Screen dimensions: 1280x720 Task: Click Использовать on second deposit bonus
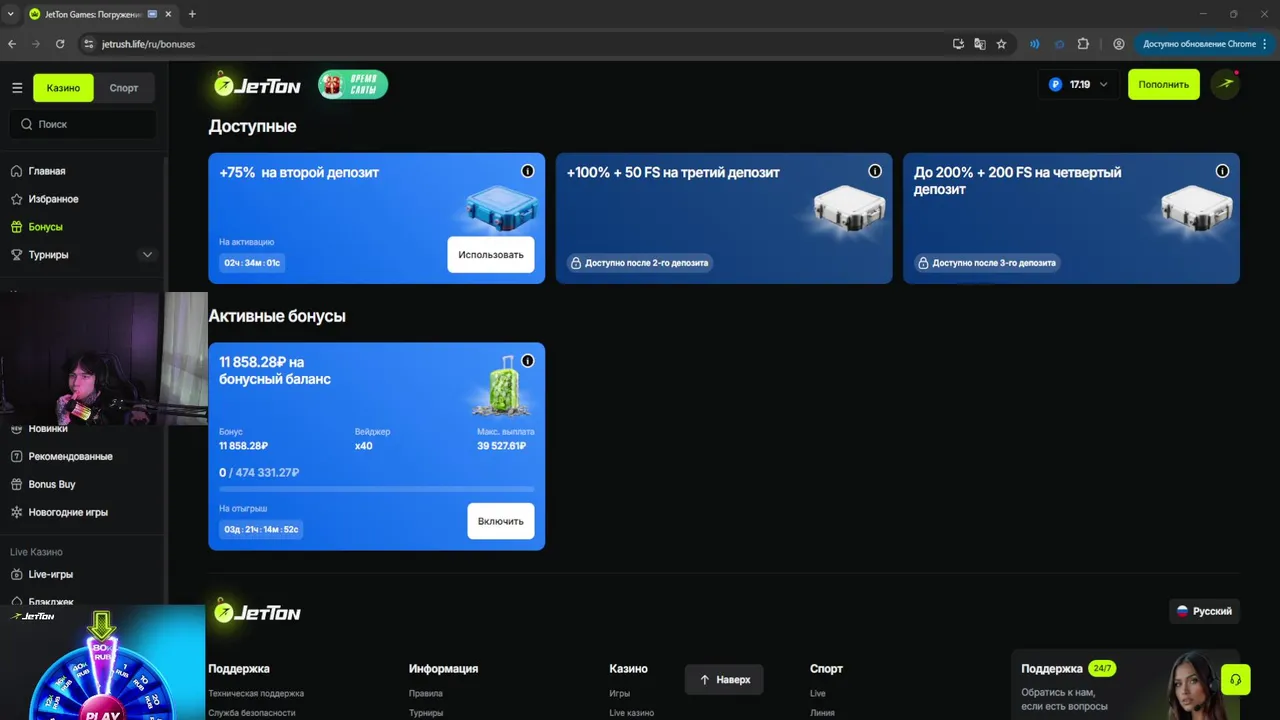point(491,254)
